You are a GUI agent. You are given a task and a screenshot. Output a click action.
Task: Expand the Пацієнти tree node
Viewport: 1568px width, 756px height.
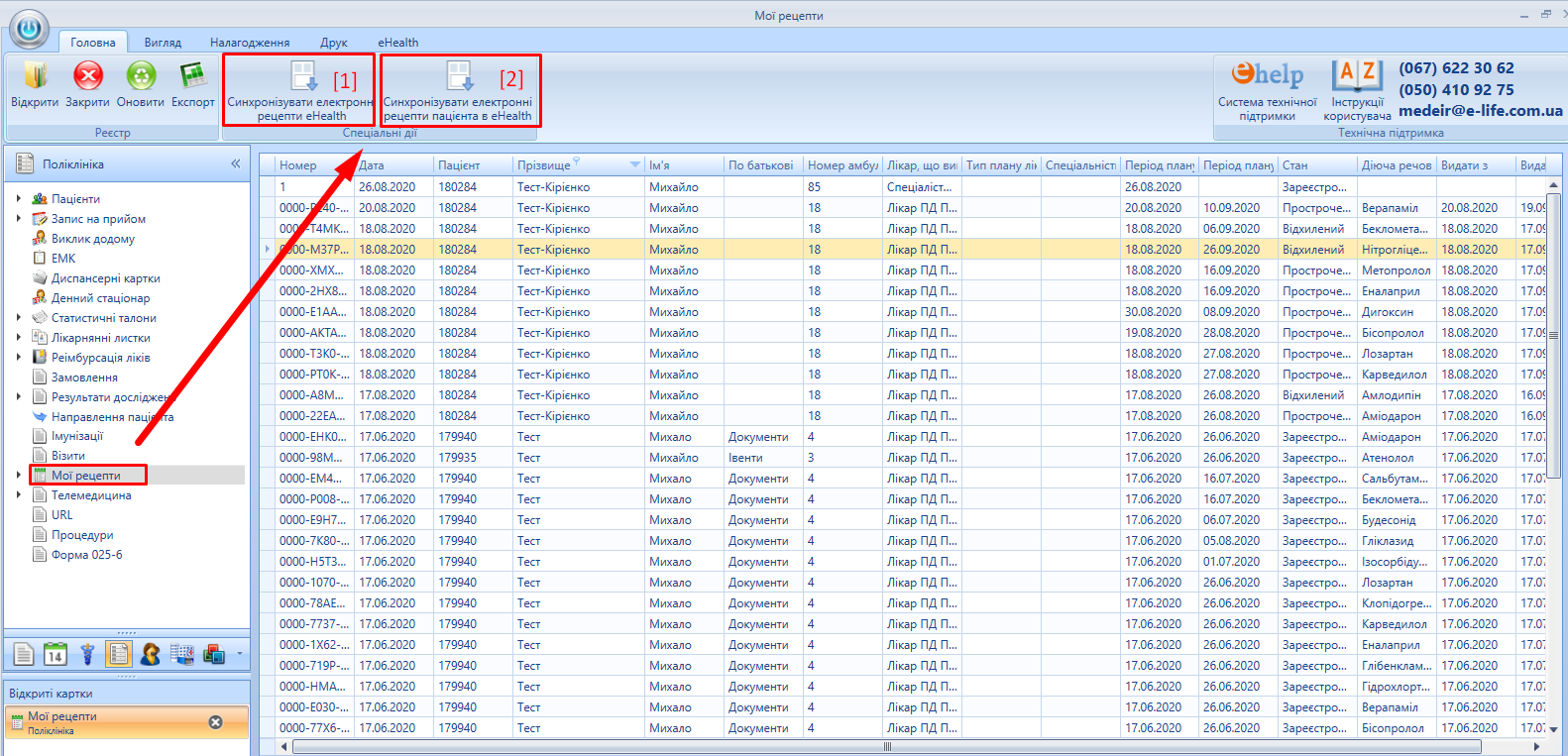click(x=19, y=199)
